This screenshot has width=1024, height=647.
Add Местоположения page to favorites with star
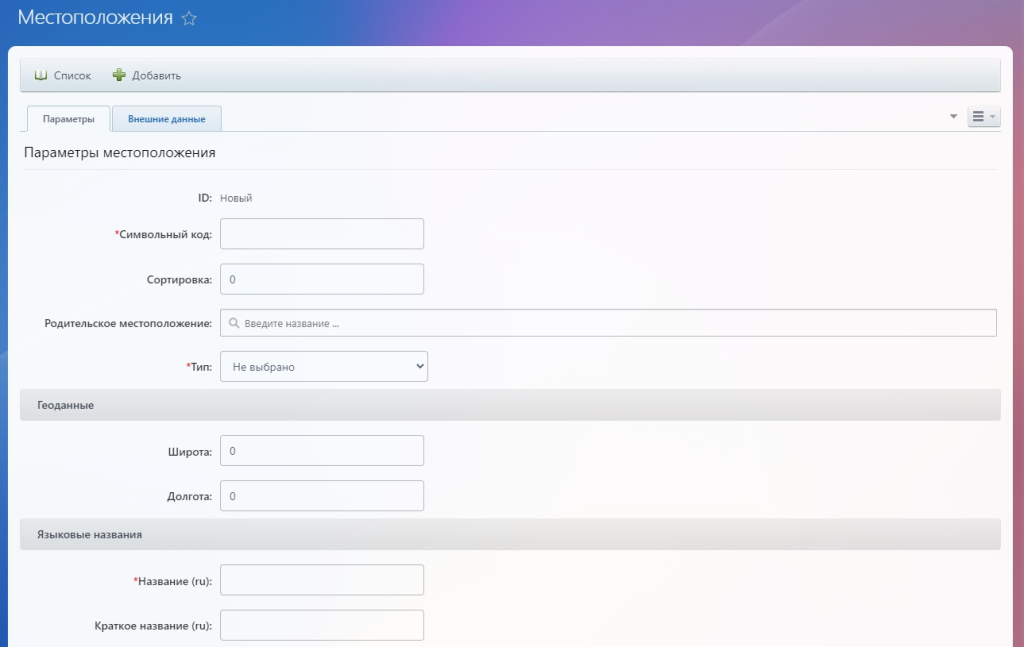click(x=189, y=19)
